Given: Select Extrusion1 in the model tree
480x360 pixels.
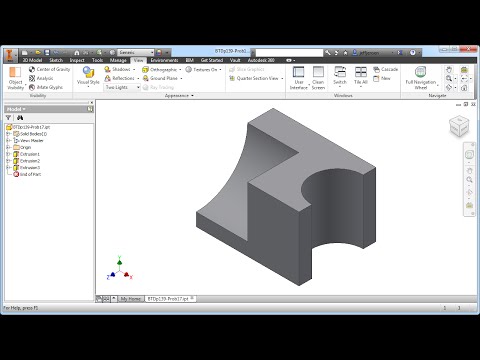Looking at the screenshot, I should tap(27, 154).
